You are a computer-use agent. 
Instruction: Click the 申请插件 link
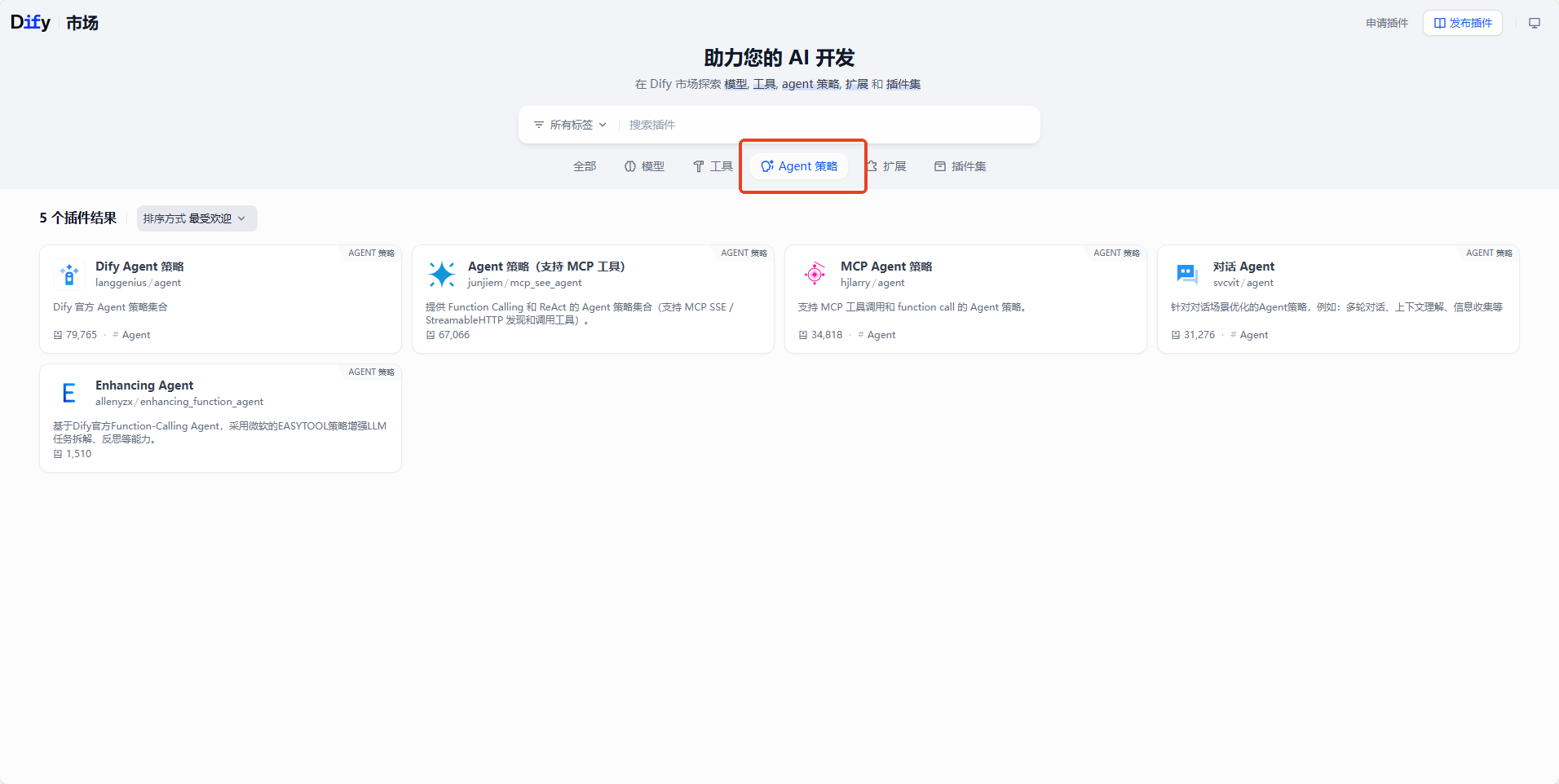tap(1387, 23)
